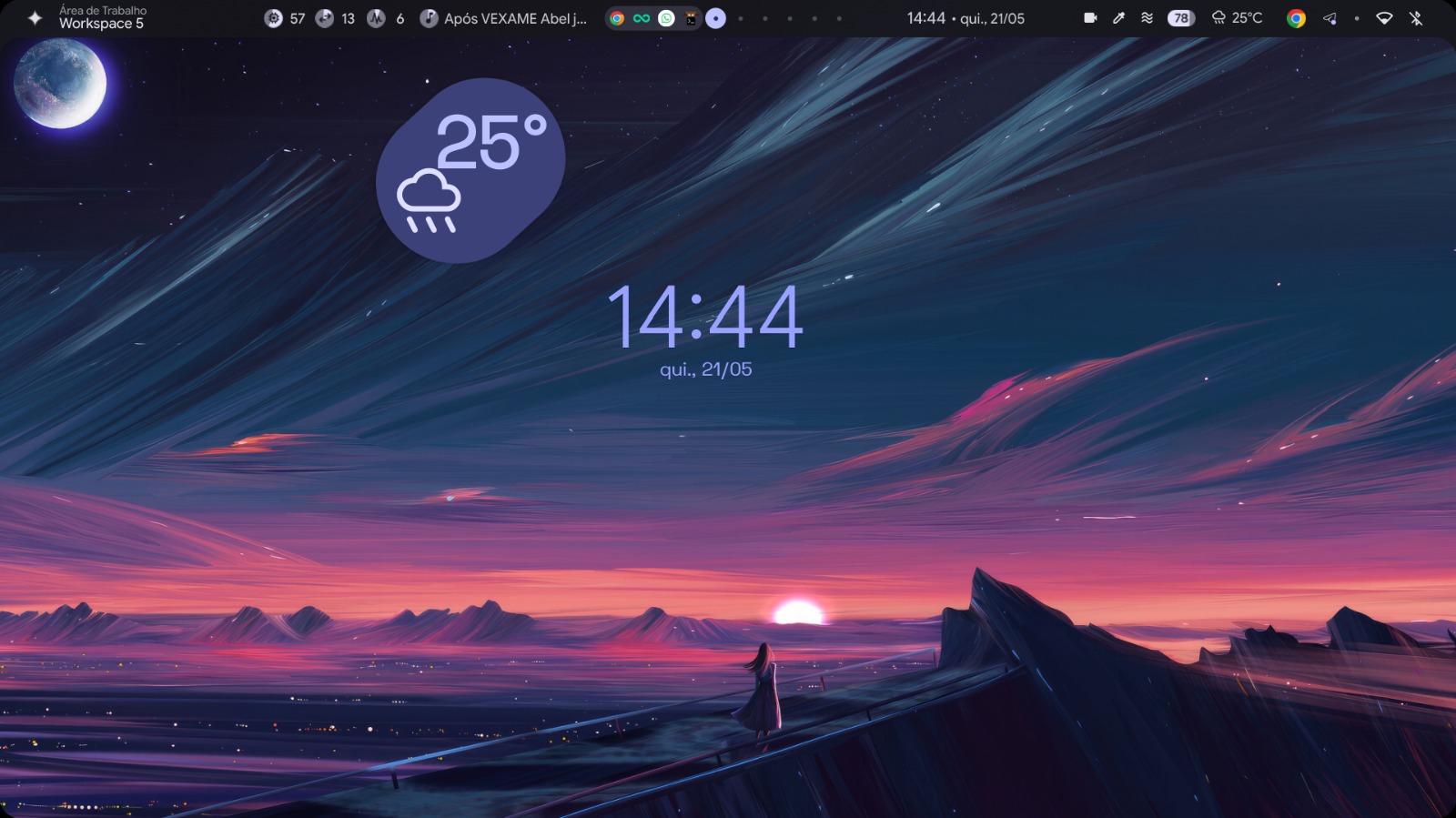1456x818 pixels.
Task: Open CPU usage indicator showing 57
Action: pyautogui.click(x=285, y=18)
